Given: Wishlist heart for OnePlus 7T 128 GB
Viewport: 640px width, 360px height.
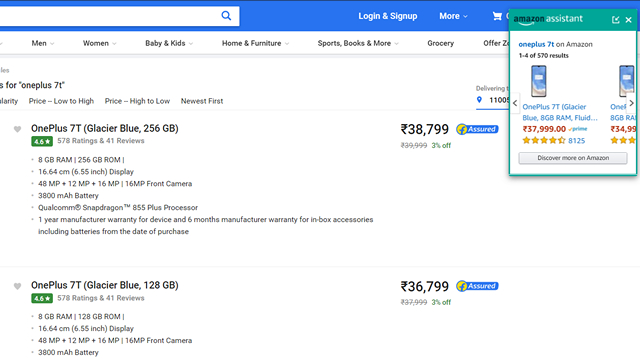Looking at the screenshot, I should (x=17, y=286).
